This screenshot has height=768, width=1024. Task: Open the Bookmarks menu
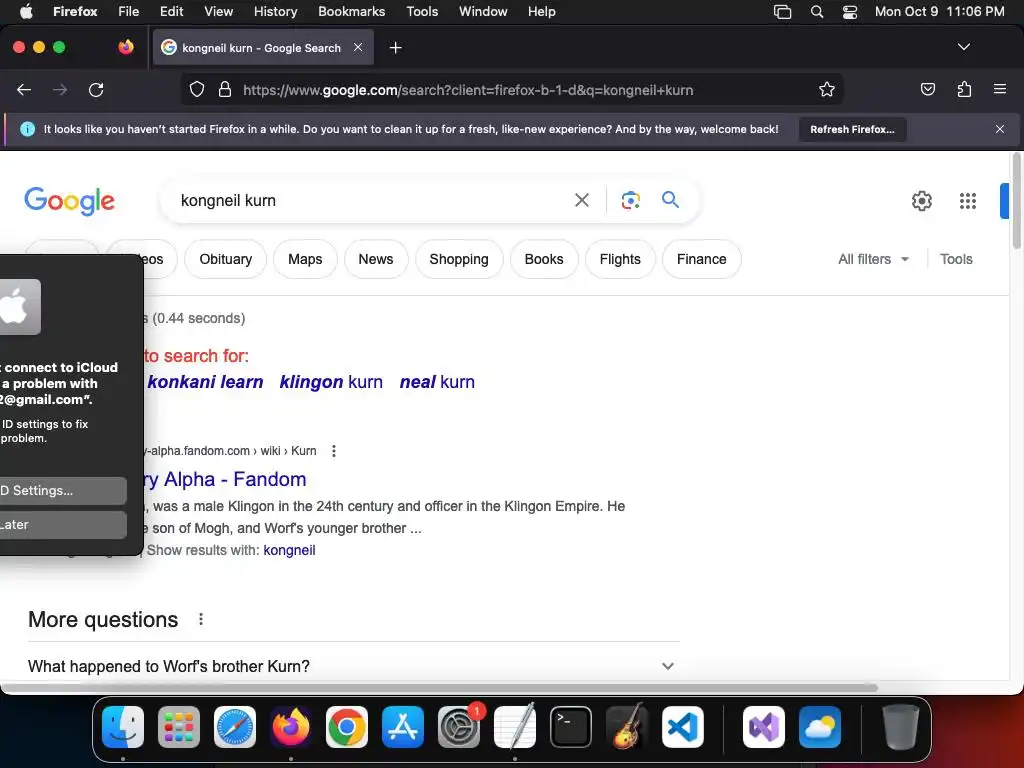[351, 12]
